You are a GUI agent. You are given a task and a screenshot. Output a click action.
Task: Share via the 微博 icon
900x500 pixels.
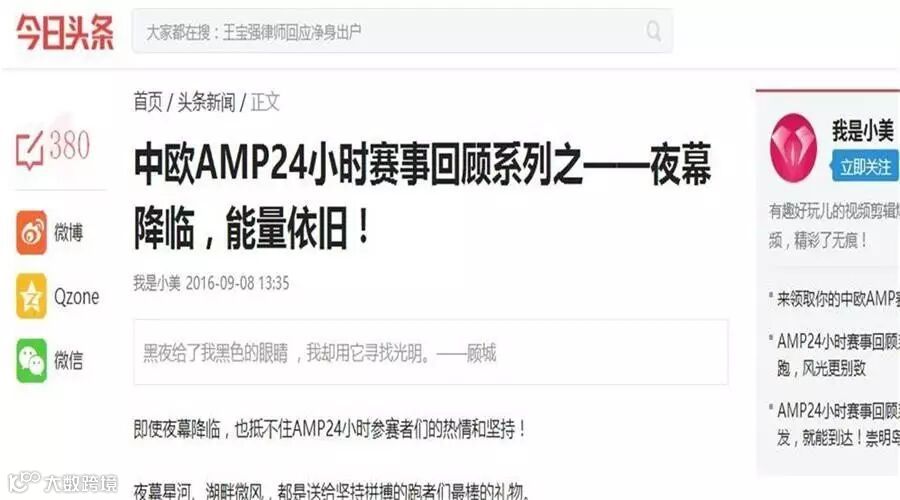31,232
